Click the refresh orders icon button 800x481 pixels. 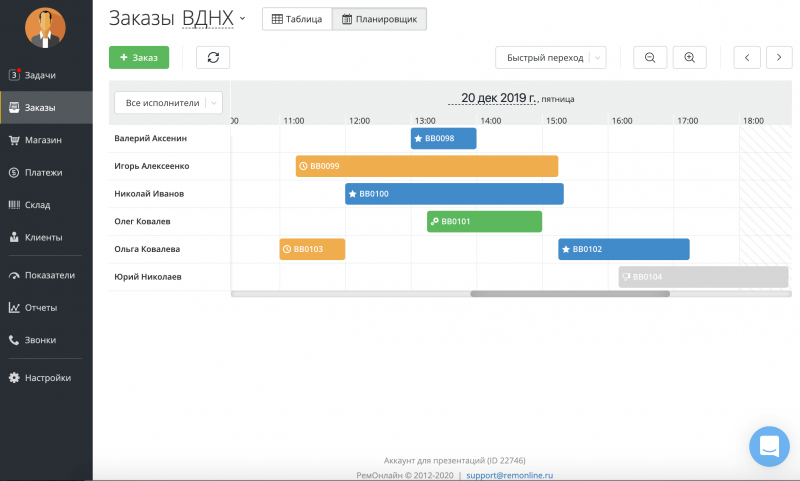point(213,57)
